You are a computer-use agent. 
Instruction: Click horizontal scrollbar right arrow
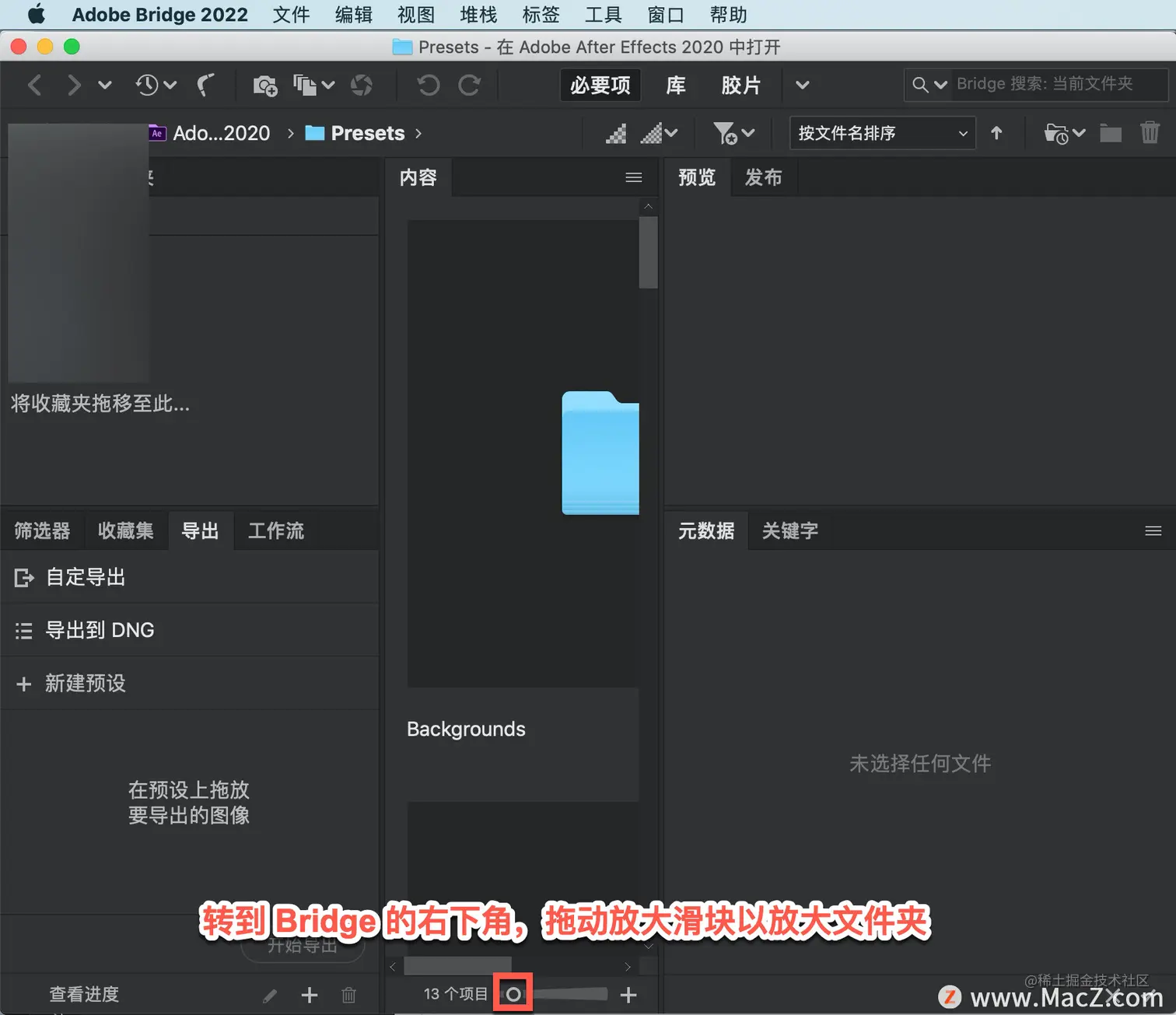pyautogui.click(x=627, y=966)
